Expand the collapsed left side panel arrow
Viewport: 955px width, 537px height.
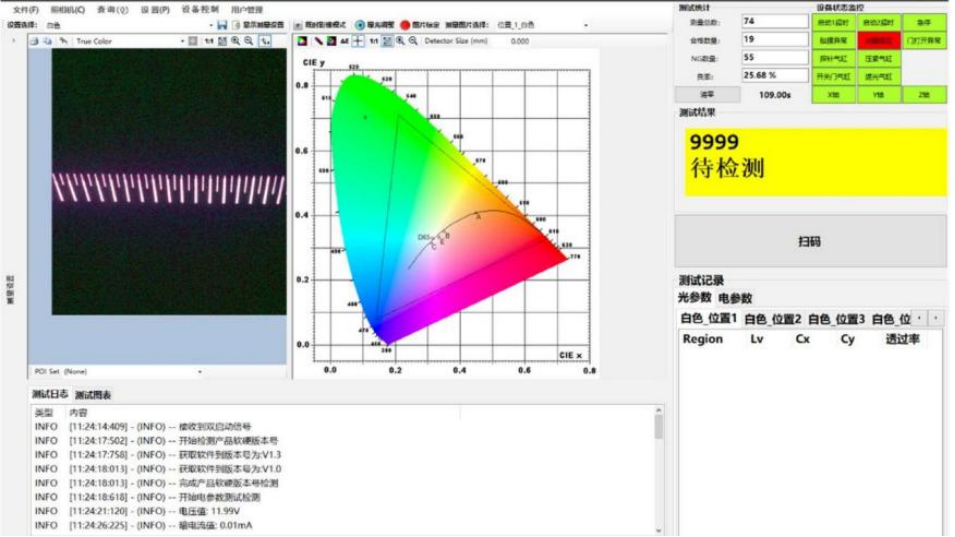pyautogui.click(x=13, y=41)
